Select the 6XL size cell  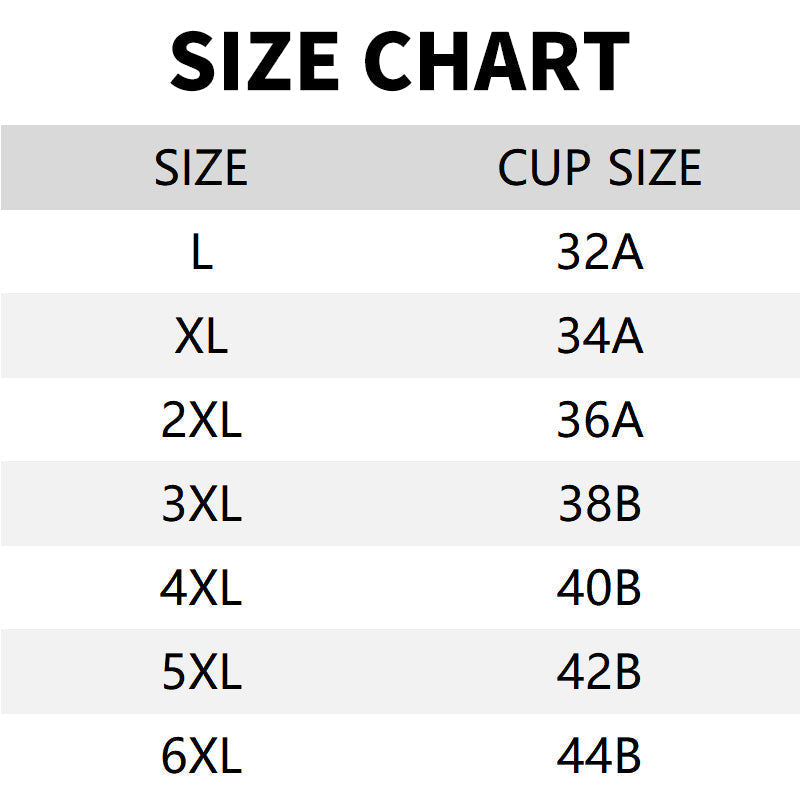point(202,756)
